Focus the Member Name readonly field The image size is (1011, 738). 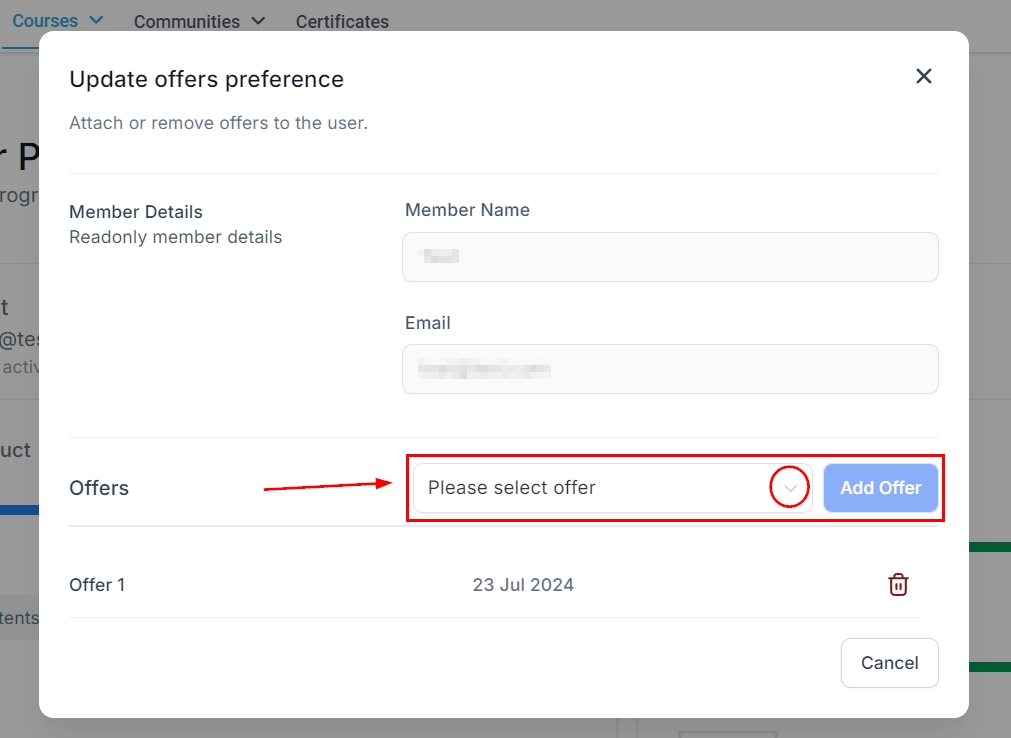coord(670,257)
